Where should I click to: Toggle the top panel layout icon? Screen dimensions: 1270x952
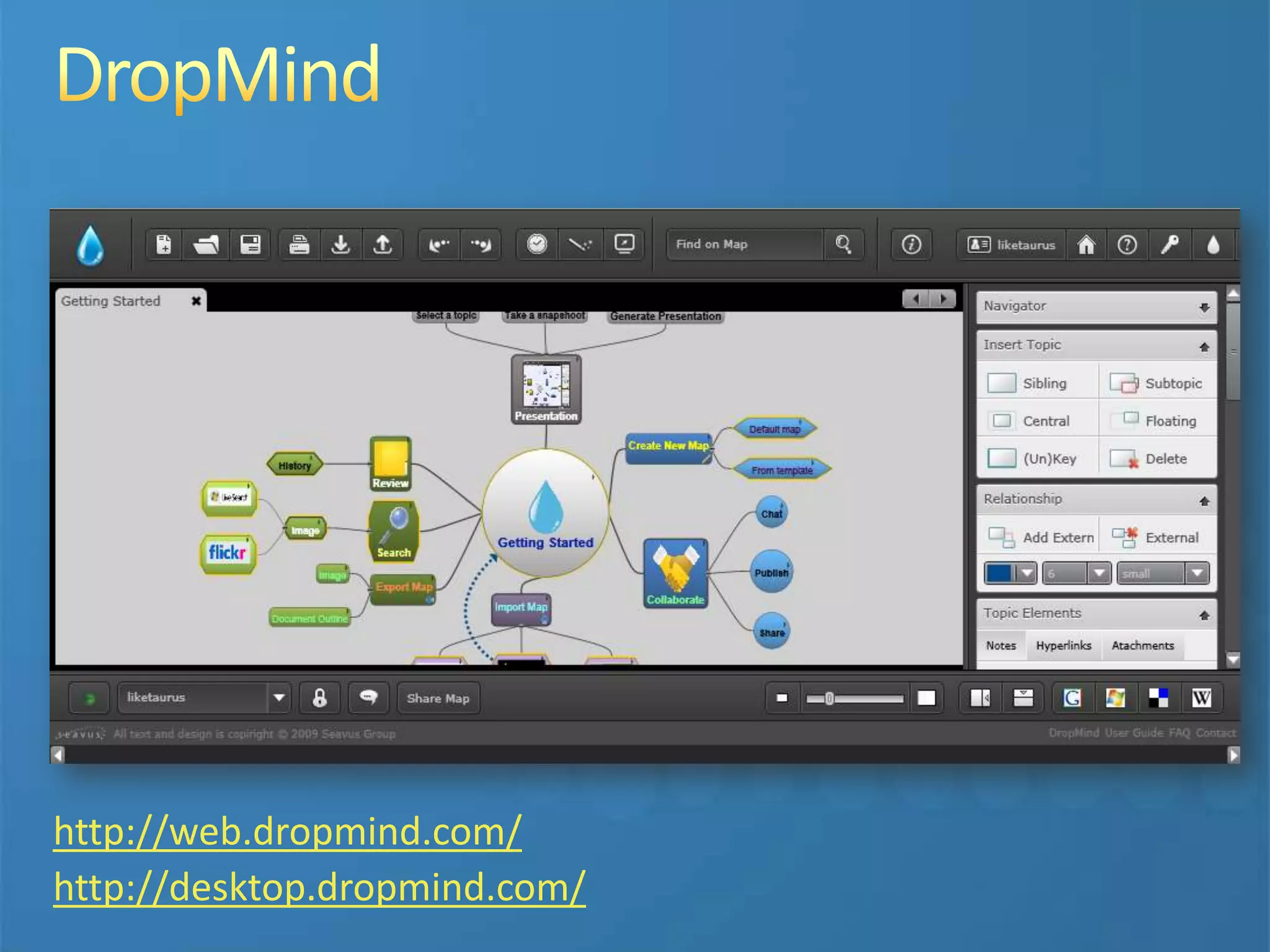1023,698
